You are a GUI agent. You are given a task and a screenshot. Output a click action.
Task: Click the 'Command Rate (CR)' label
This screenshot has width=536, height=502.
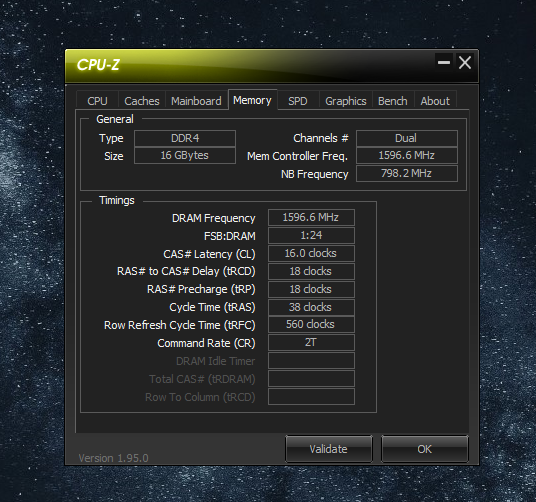pyautogui.click(x=206, y=343)
